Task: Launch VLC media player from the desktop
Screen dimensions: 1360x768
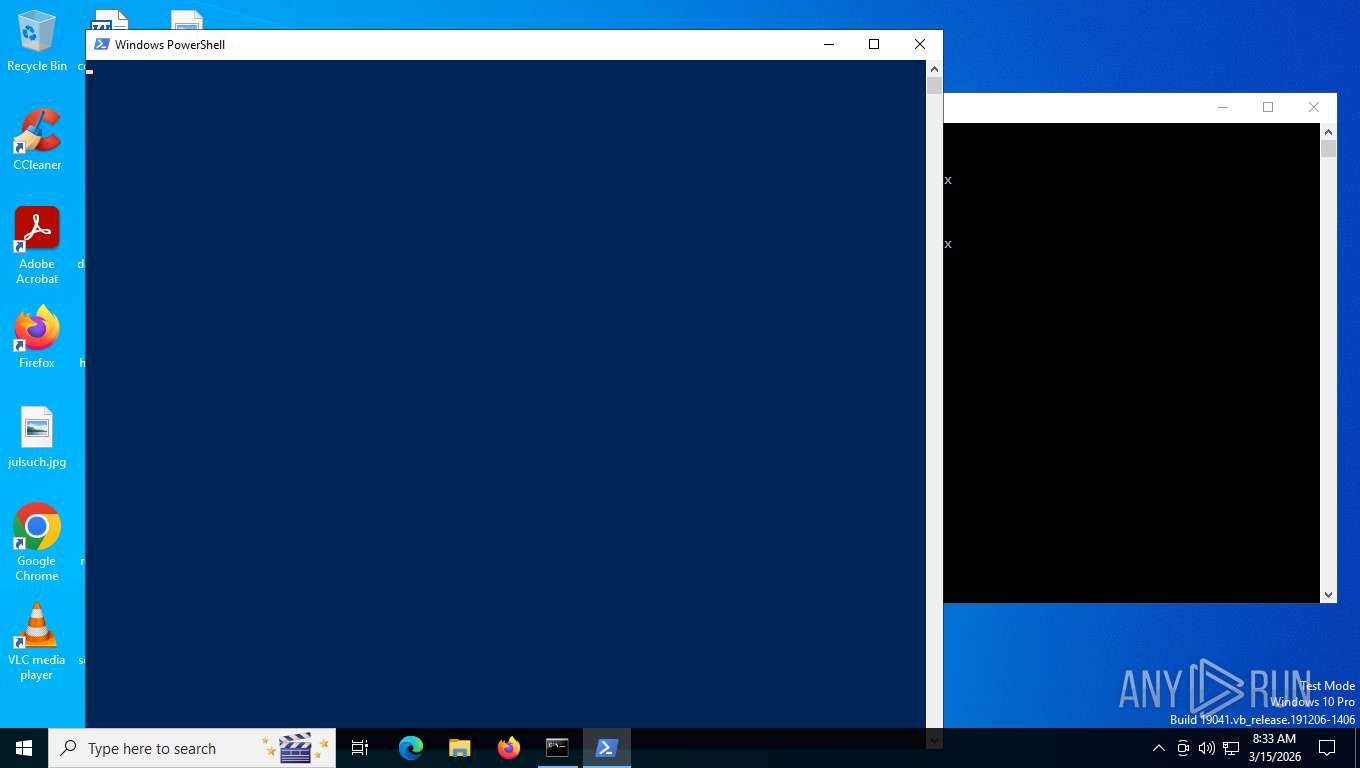Action: click(x=37, y=642)
